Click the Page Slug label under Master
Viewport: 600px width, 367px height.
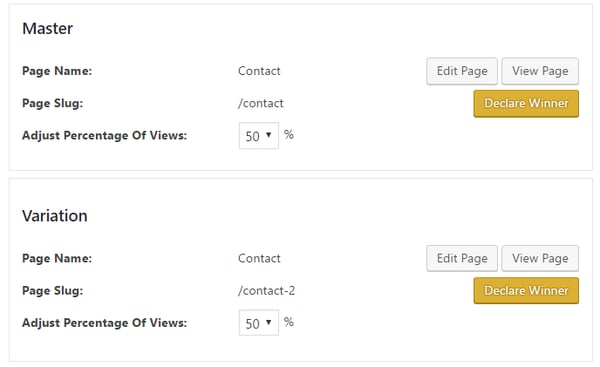click(52, 103)
